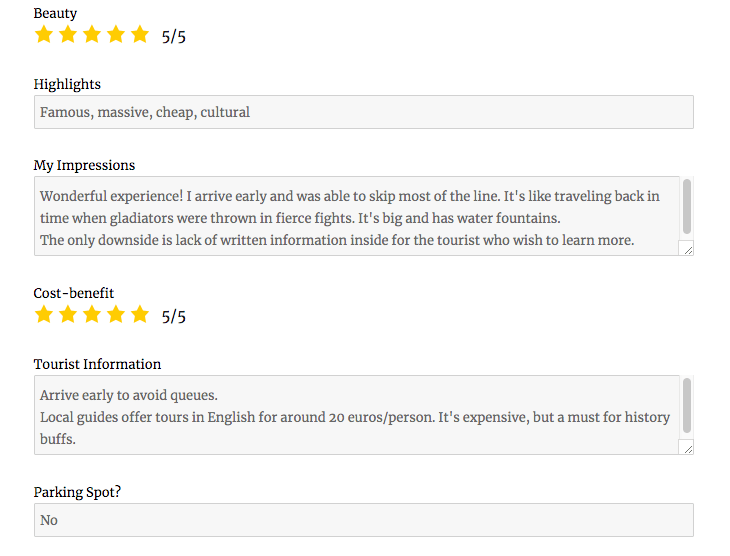Click the Beauty 5/5 rating text
This screenshot has width=730, height=556.
click(x=174, y=37)
